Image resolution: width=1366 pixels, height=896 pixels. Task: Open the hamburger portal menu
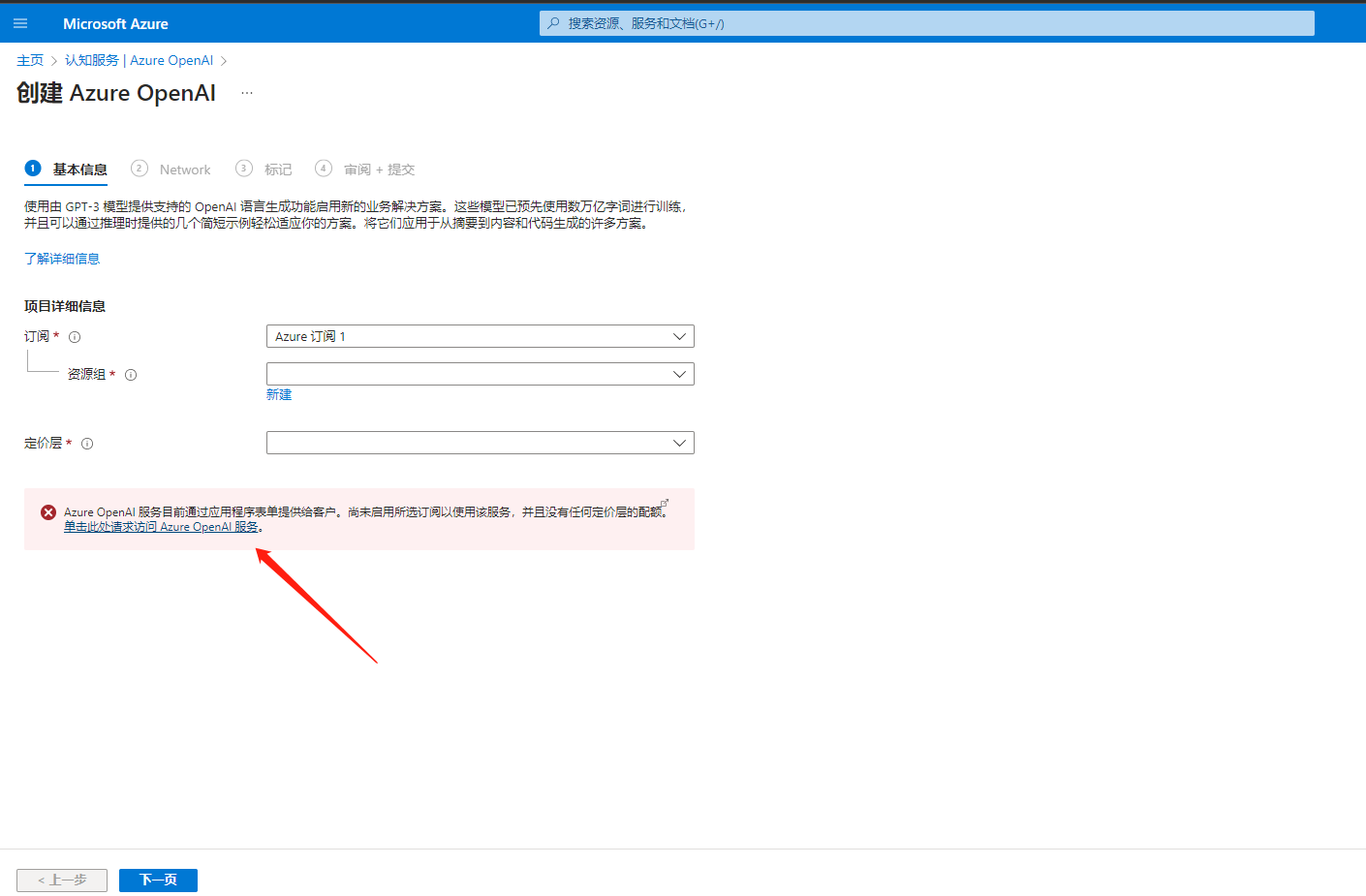tap(20, 23)
